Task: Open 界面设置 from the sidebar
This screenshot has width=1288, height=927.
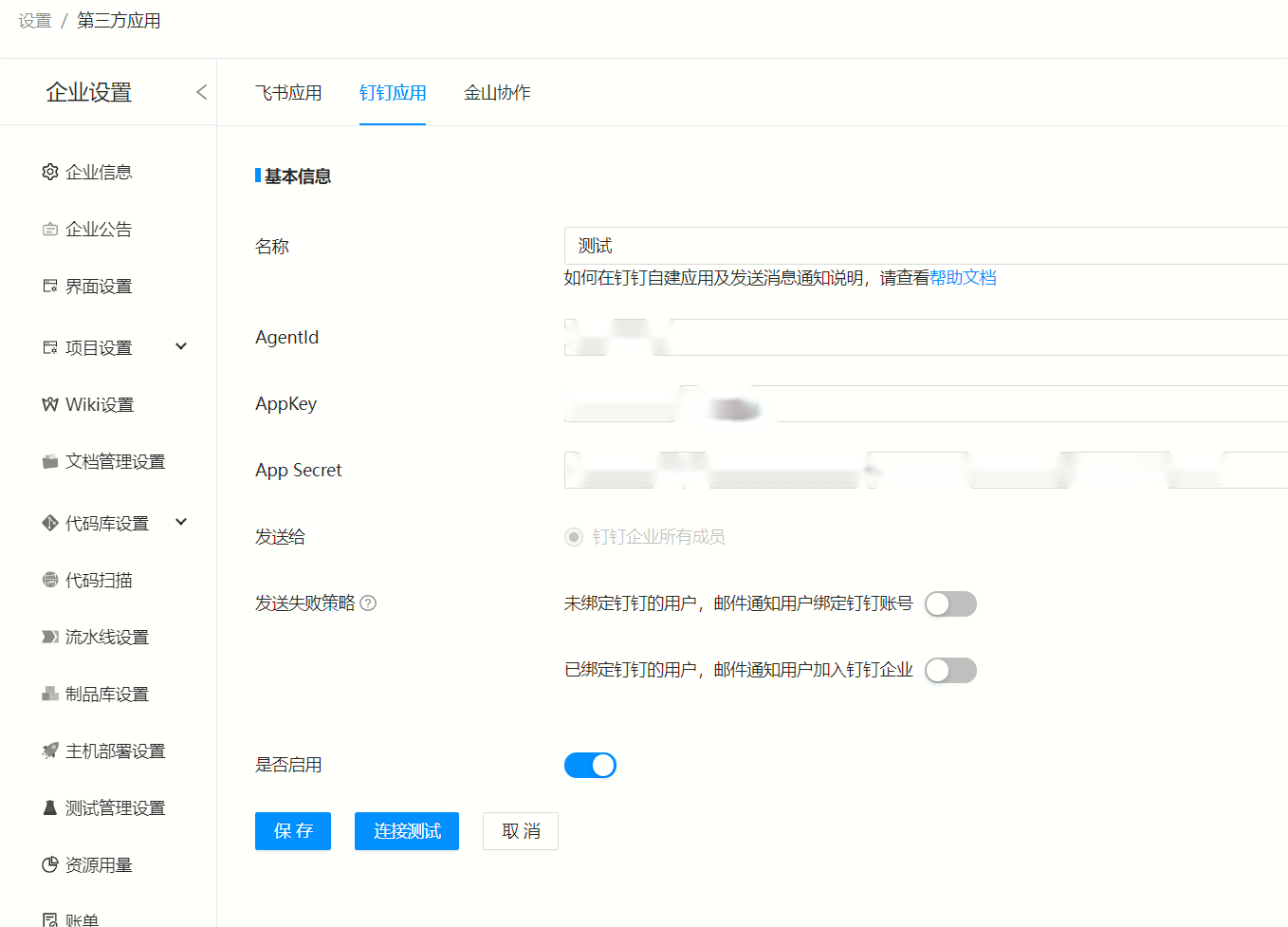Action: click(x=49, y=286)
